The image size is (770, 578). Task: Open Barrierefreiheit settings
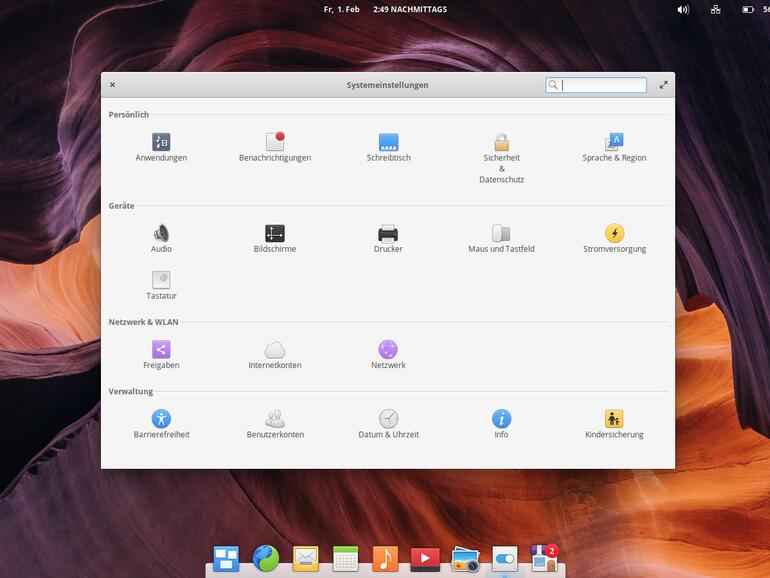coord(161,424)
